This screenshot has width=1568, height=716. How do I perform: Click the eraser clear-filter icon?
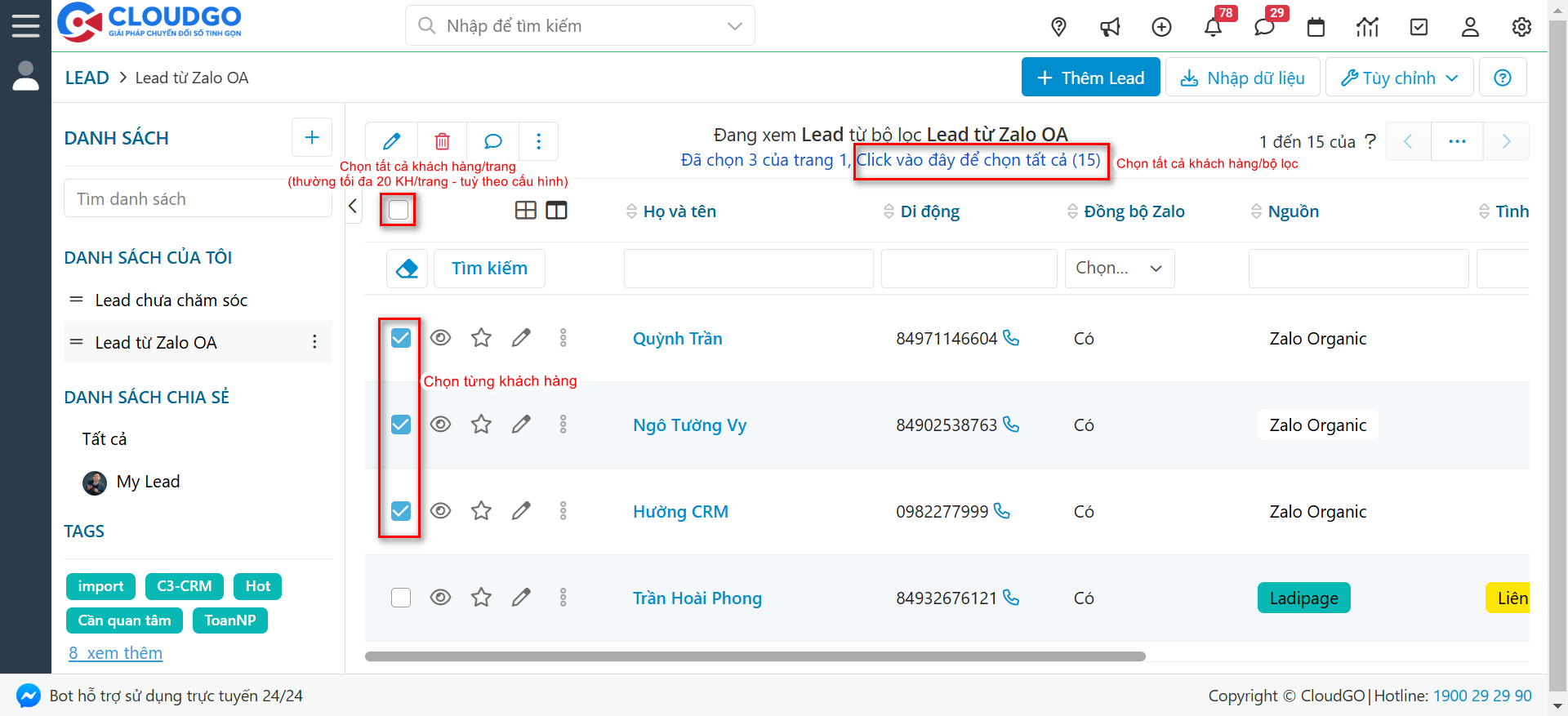pyautogui.click(x=407, y=269)
